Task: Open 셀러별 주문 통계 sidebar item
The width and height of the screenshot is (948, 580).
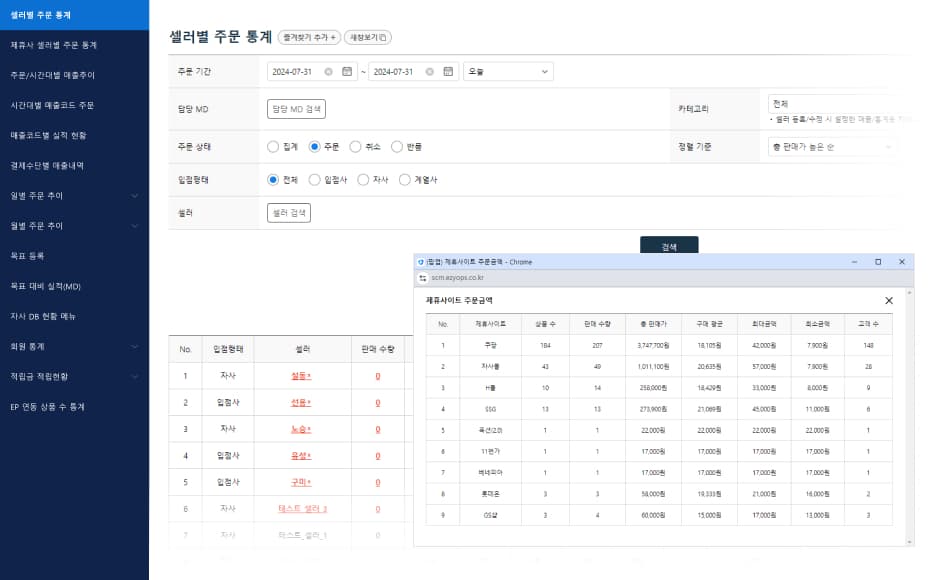Action: click(74, 15)
